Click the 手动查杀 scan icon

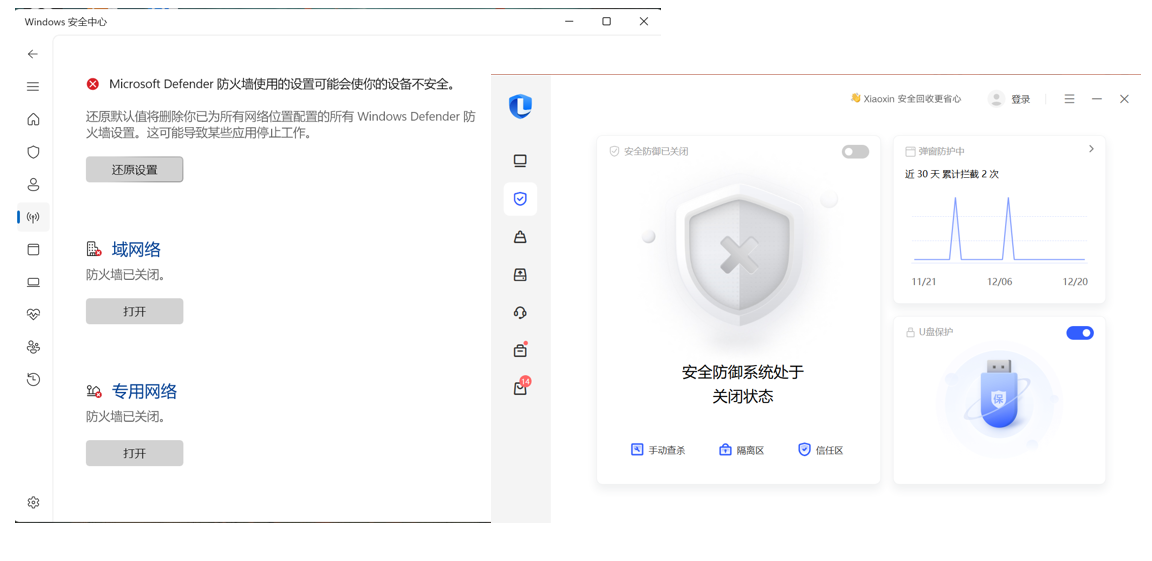(x=637, y=449)
